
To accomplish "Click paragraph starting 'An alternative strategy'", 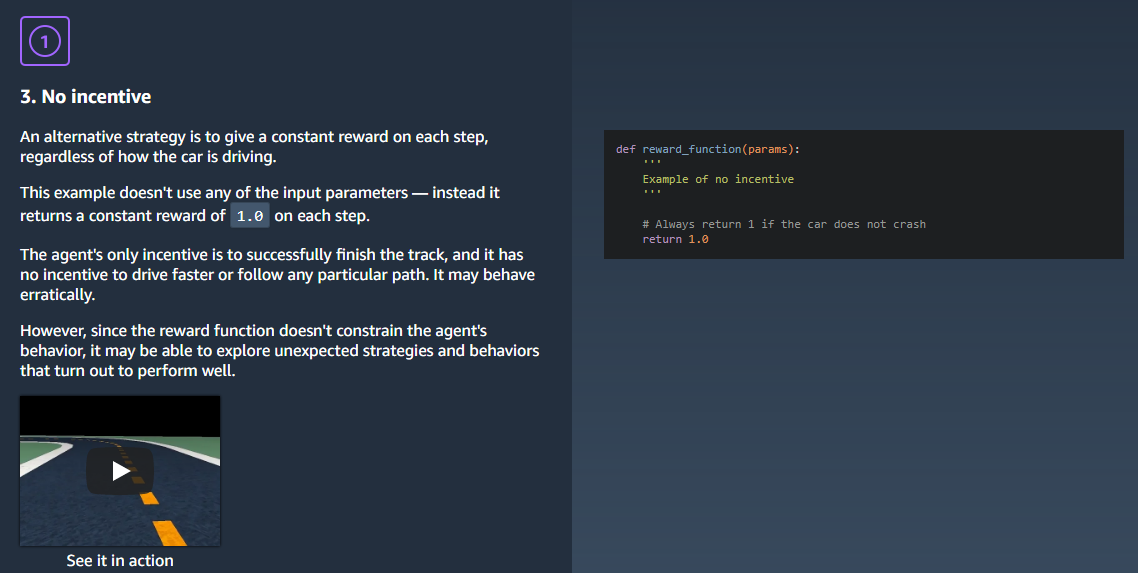I will [x=254, y=147].
